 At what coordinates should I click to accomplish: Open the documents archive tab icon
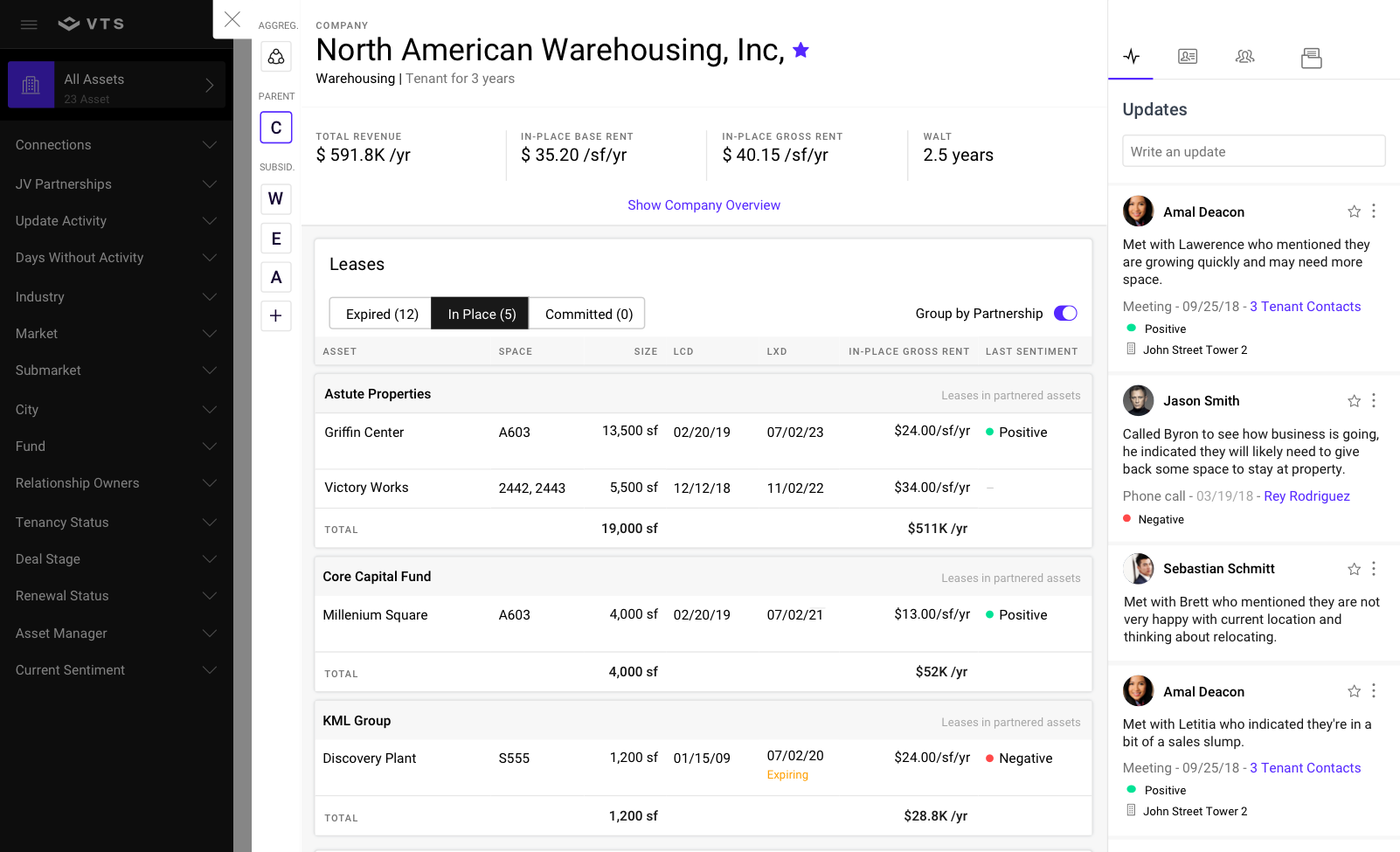point(1312,58)
